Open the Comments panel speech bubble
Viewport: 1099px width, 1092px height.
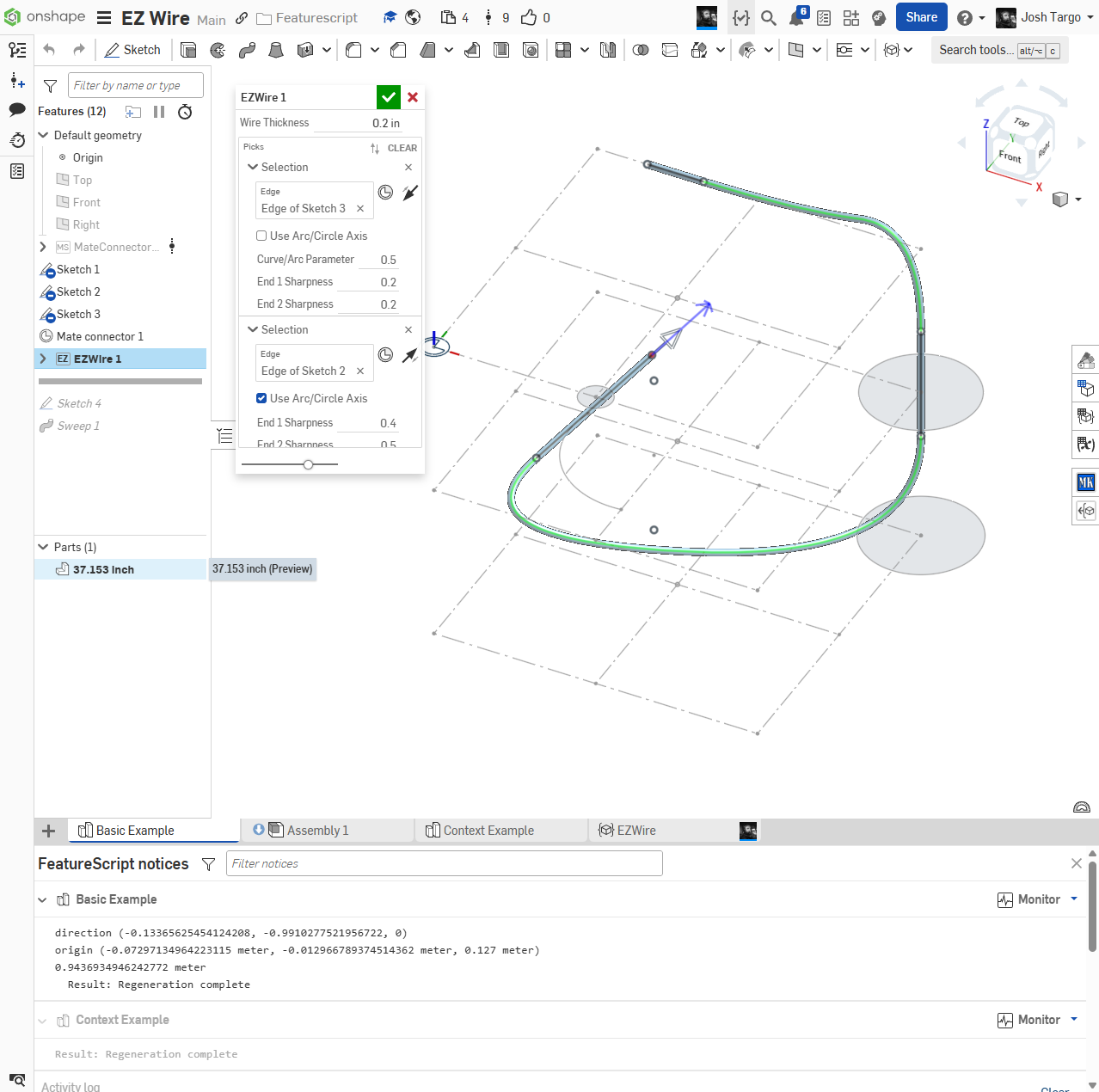tap(17, 109)
